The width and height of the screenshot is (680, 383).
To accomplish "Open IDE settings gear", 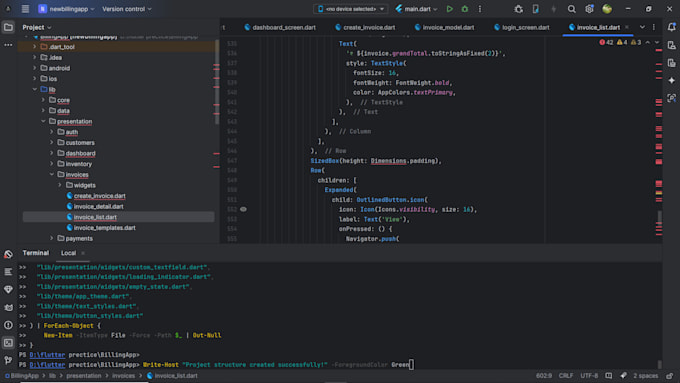I will [x=589, y=9].
